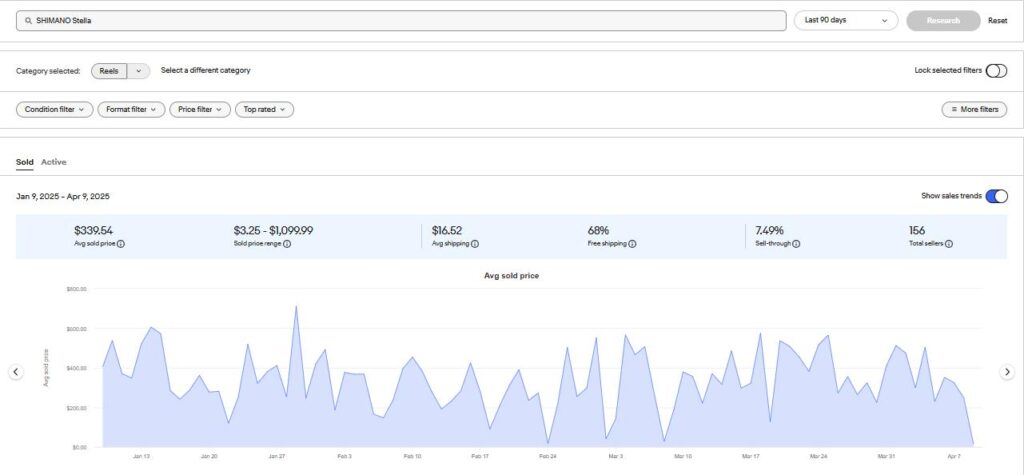Open the Top rated dropdown

point(264,110)
